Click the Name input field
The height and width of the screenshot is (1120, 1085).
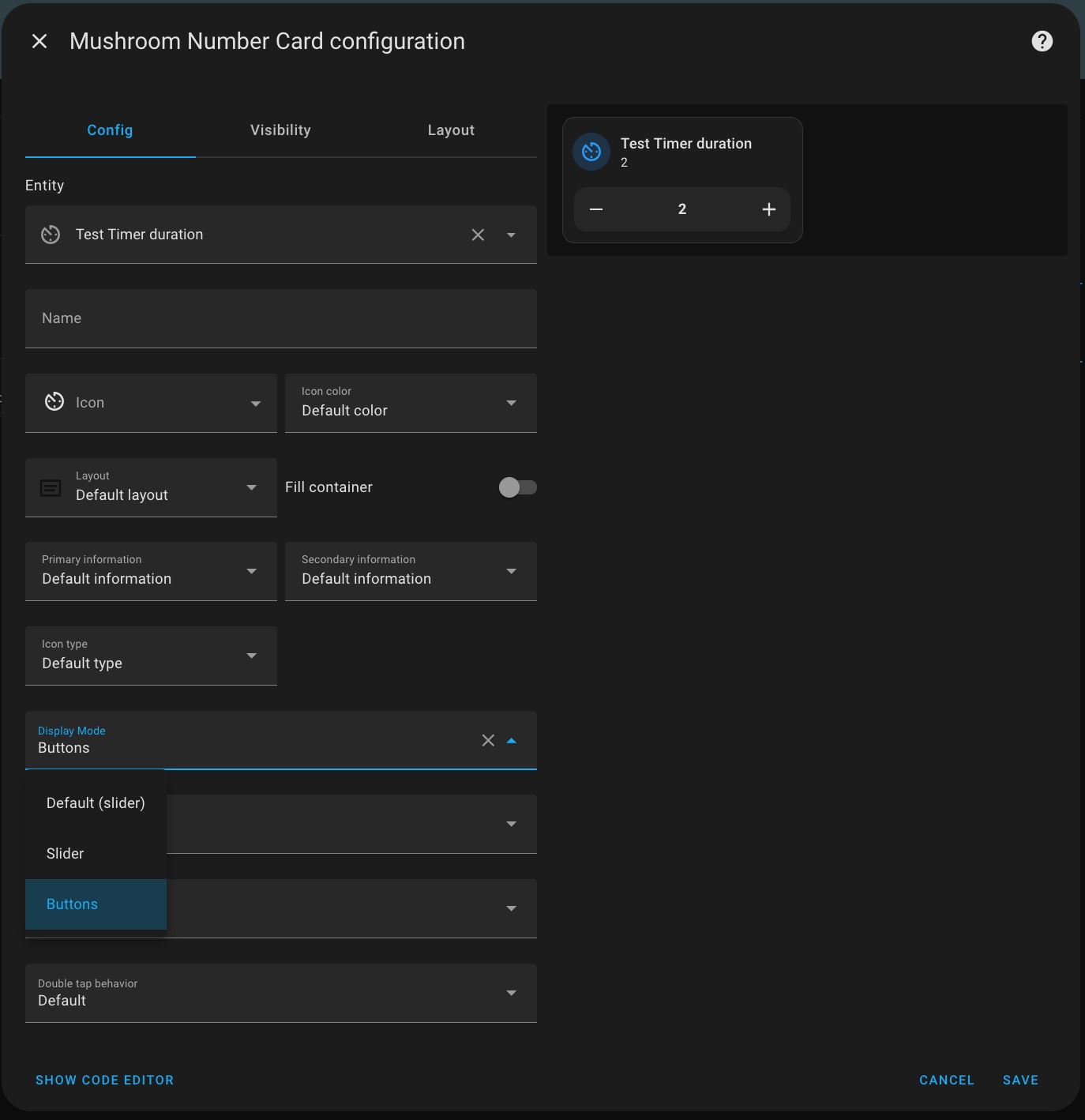click(x=280, y=318)
